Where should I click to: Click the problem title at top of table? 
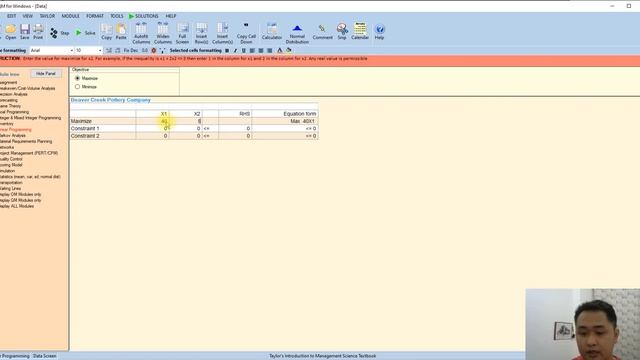(x=111, y=100)
